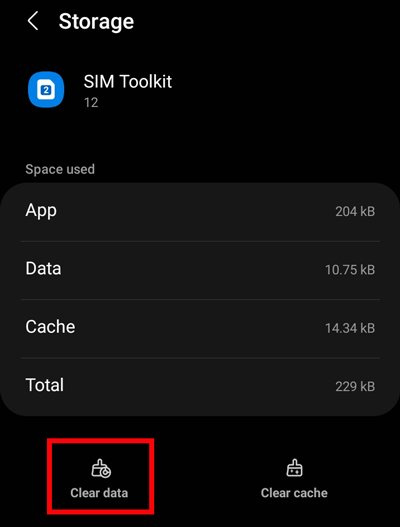The width and height of the screenshot is (400, 527).
Task: Select the Clear data text label
Action: (99, 493)
